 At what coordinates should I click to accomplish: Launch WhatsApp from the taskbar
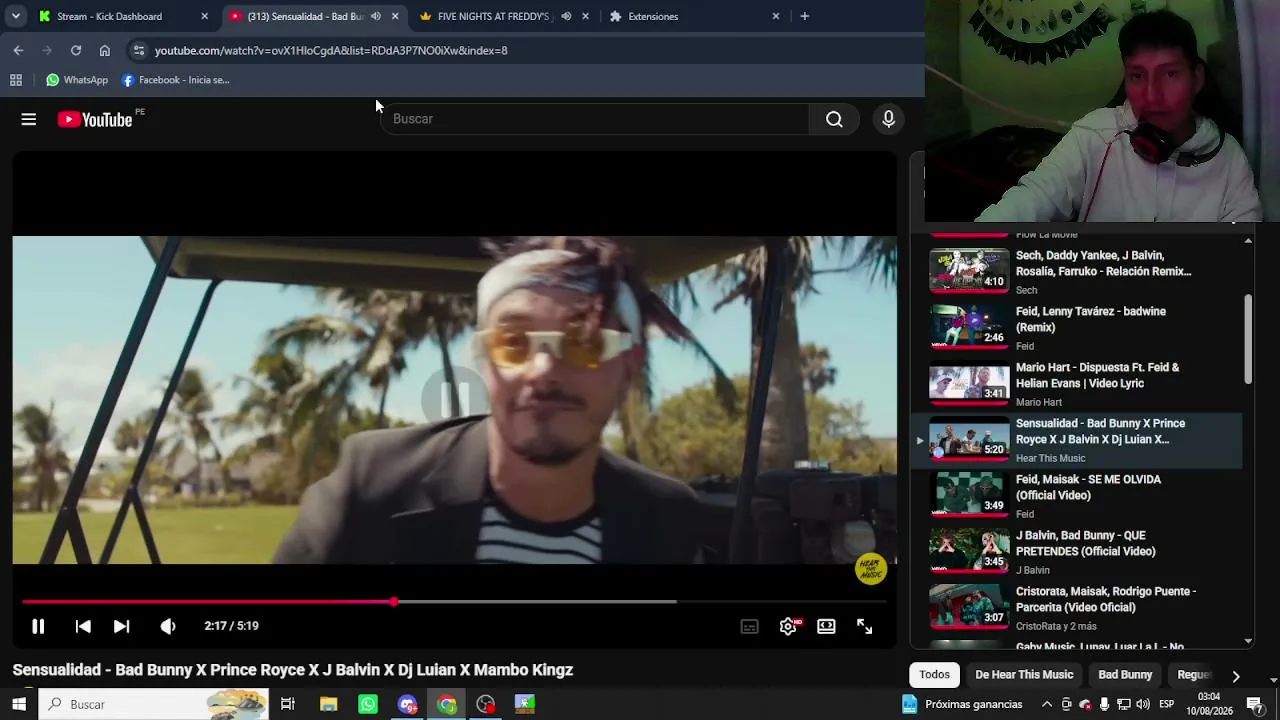click(368, 704)
